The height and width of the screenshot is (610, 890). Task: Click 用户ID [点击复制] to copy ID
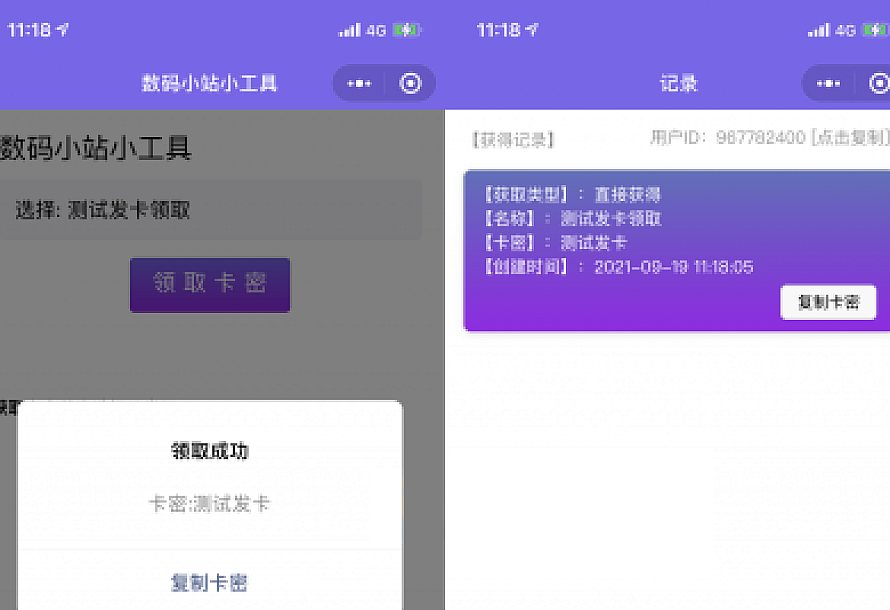[x=768, y=138]
